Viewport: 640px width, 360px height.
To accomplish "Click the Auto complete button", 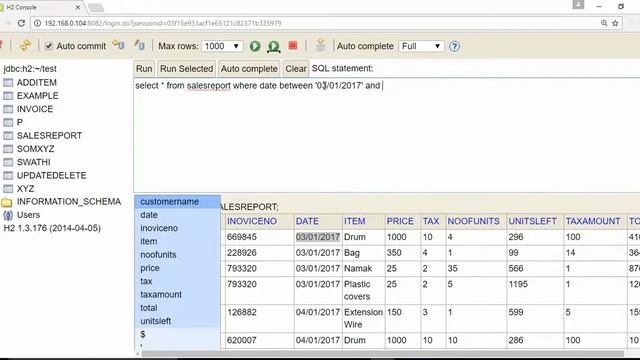I will (x=249, y=69).
